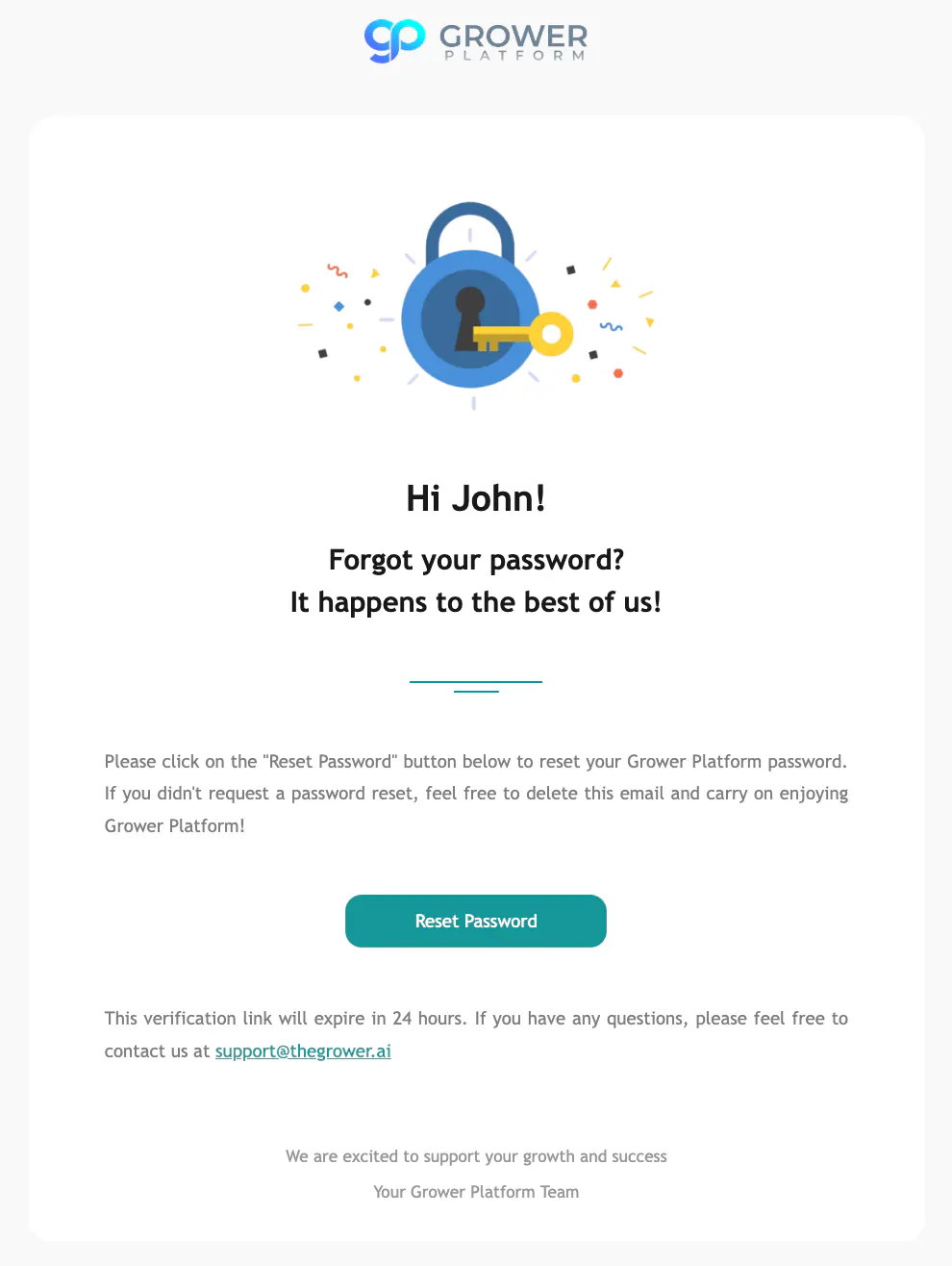Click the gp logo icon at top
This screenshot has height=1266, width=952.
tap(394, 41)
